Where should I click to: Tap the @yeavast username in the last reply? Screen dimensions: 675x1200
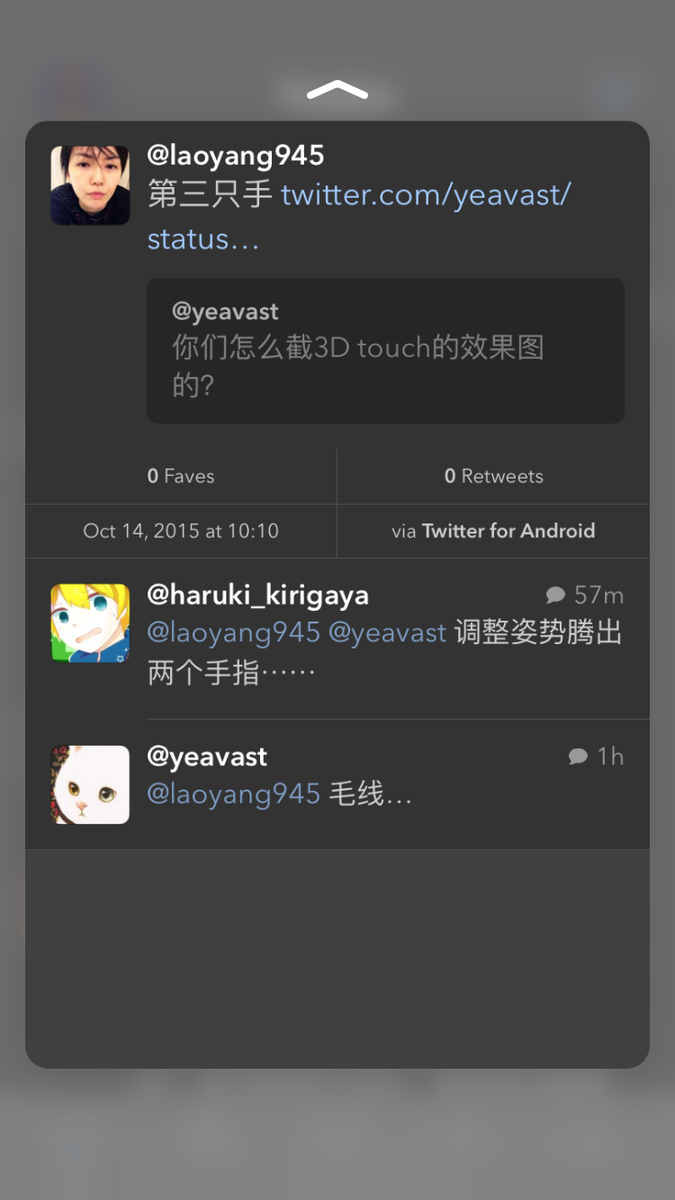click(x=207, y=756)
